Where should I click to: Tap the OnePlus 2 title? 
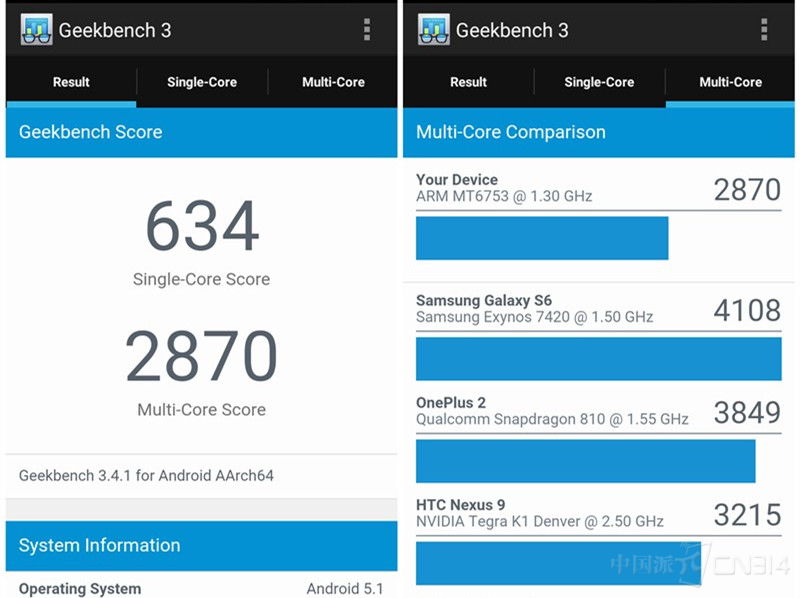(451, 403)
